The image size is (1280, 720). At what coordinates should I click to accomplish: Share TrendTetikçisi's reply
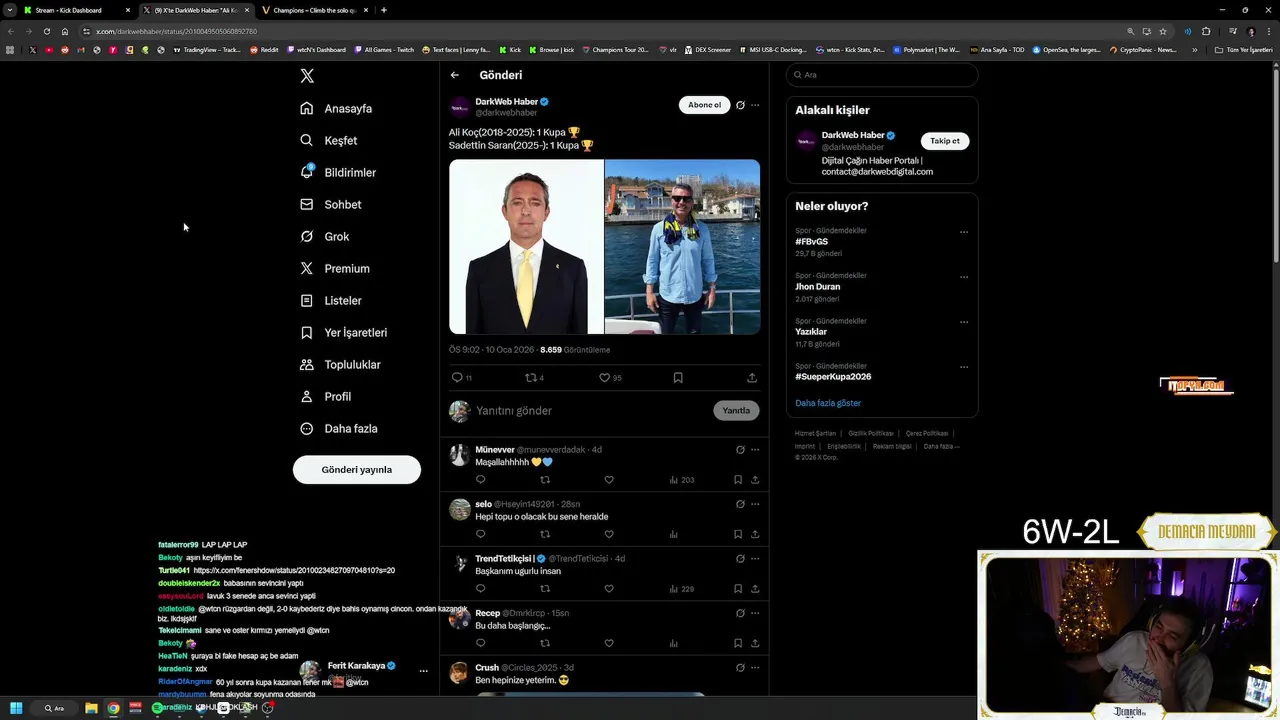(755, 589)
